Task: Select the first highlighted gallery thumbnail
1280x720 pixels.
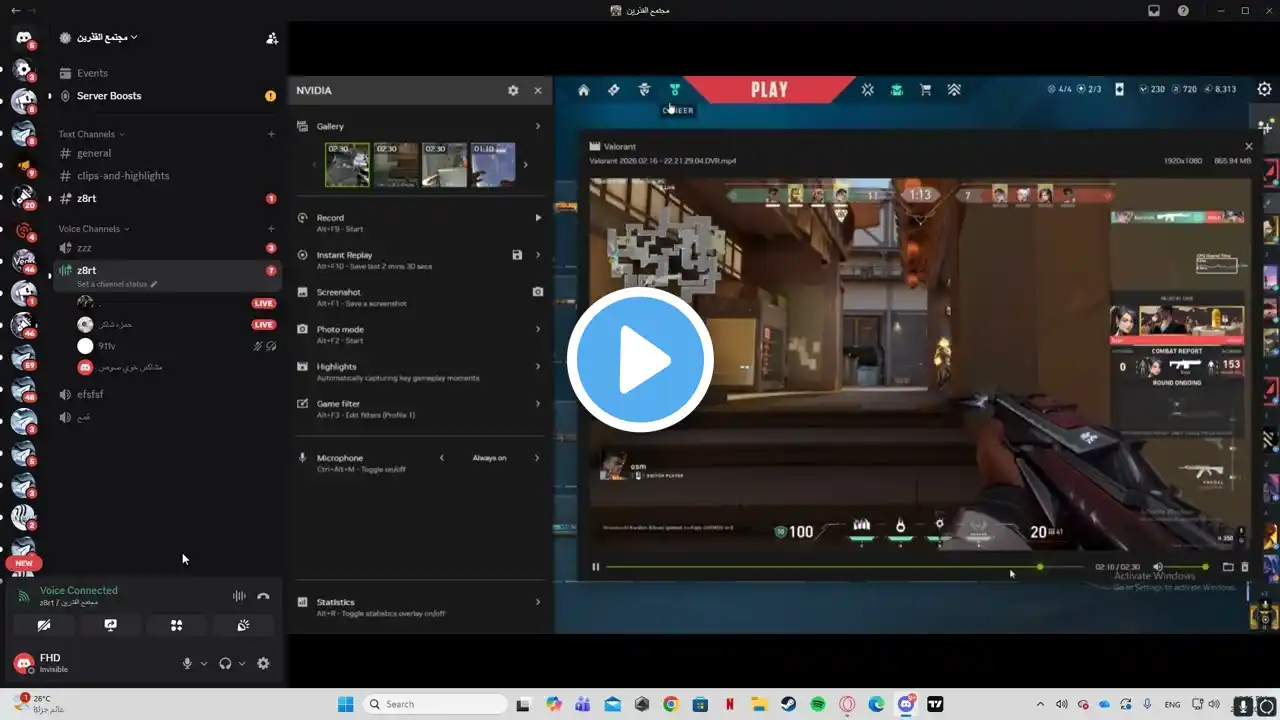Action: [347, 164]
